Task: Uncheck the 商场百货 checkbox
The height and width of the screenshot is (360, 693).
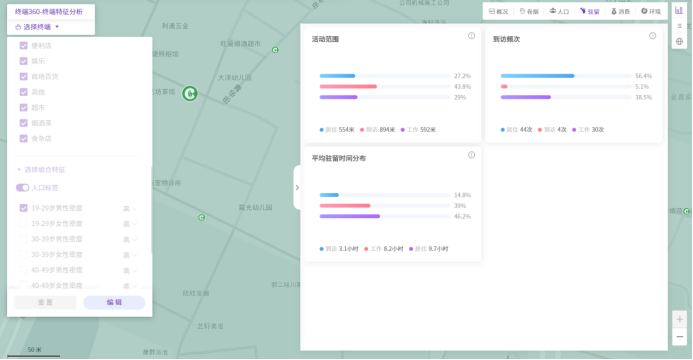Action: click(23, 76)
